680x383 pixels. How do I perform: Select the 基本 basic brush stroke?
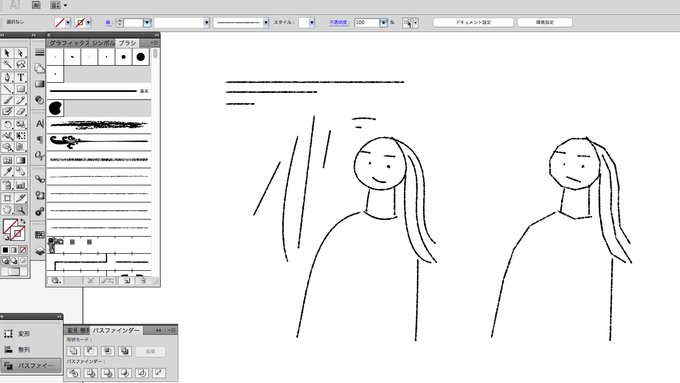point(99,91)
